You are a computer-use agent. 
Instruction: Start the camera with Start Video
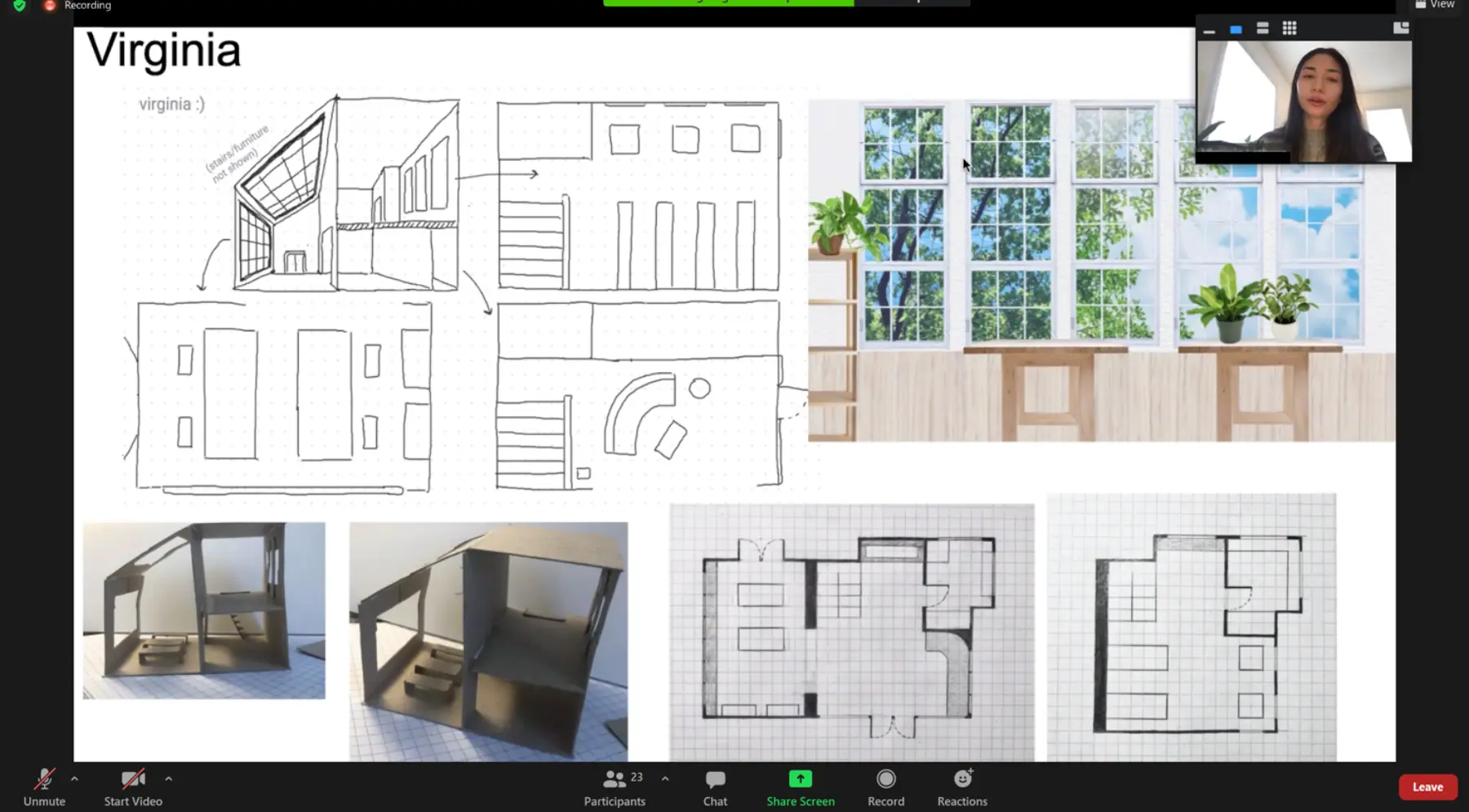tap(133, 788)
